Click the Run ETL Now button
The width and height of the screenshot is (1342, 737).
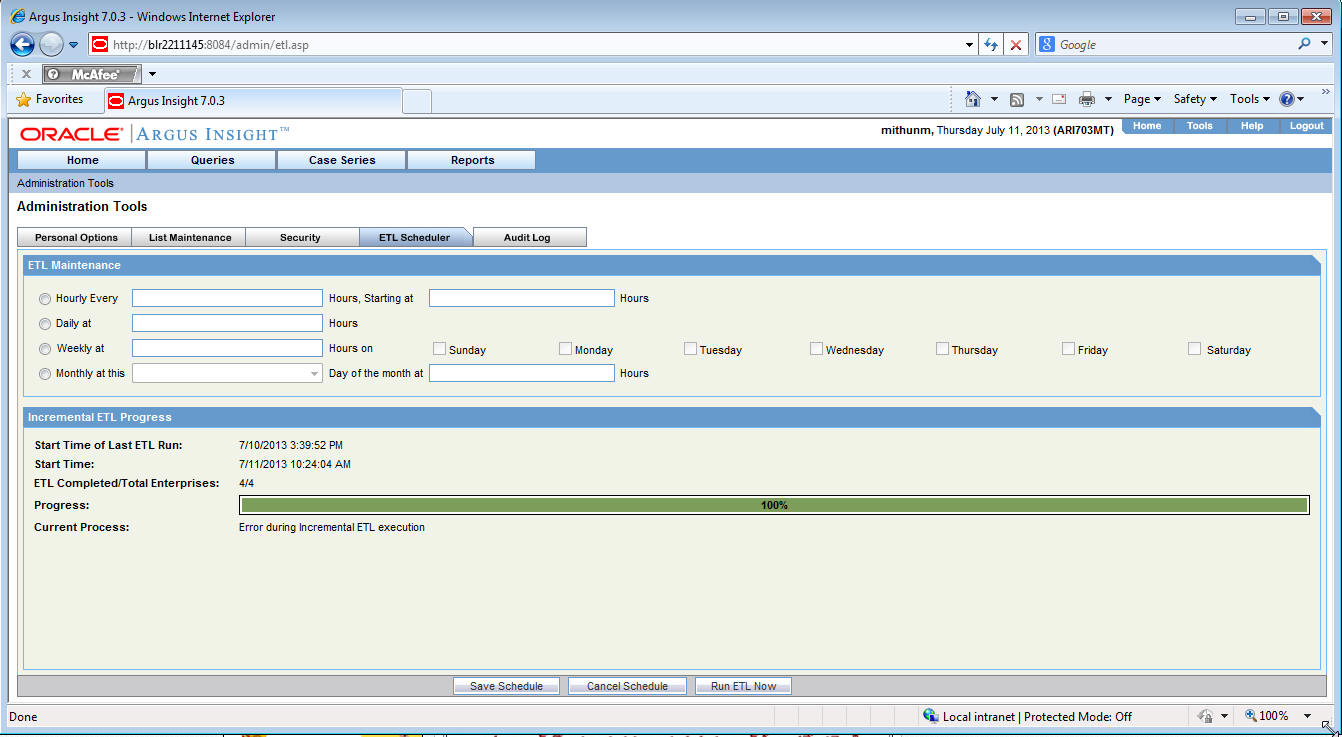pyautogui.click(x=743, y=686)
